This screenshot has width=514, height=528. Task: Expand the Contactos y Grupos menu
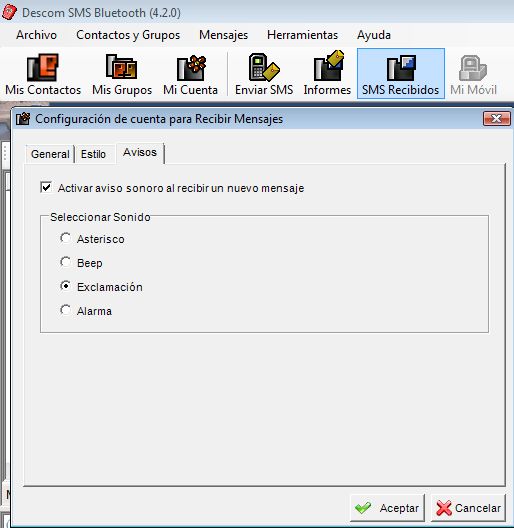pyautogui.click(x=128, y=35)
